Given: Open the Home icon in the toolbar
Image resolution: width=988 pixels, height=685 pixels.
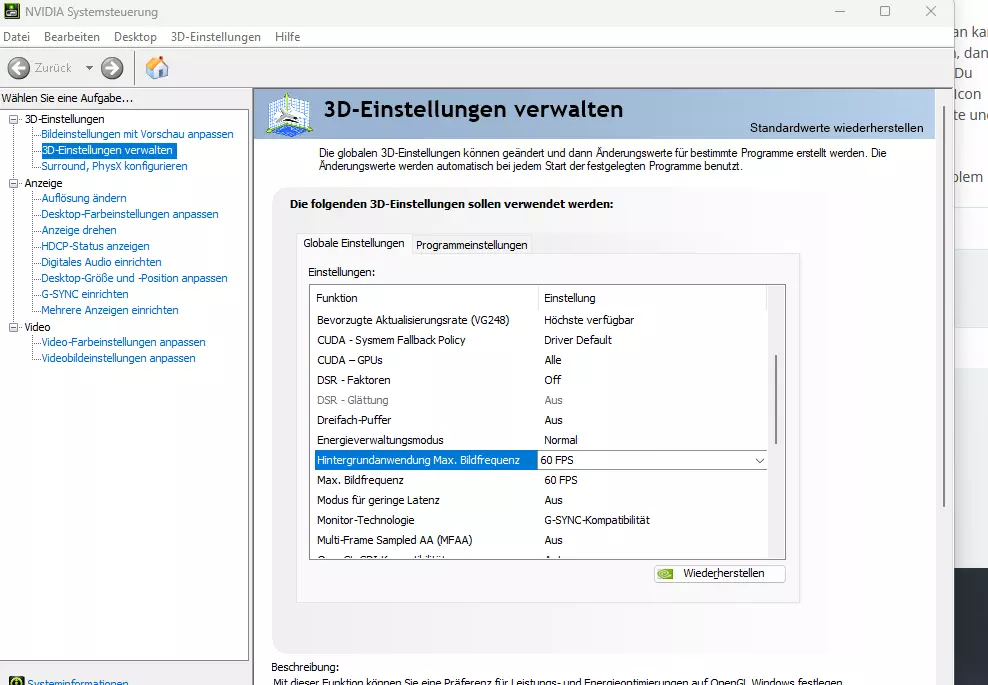Looking at the screenshot, I should point(157,67).
